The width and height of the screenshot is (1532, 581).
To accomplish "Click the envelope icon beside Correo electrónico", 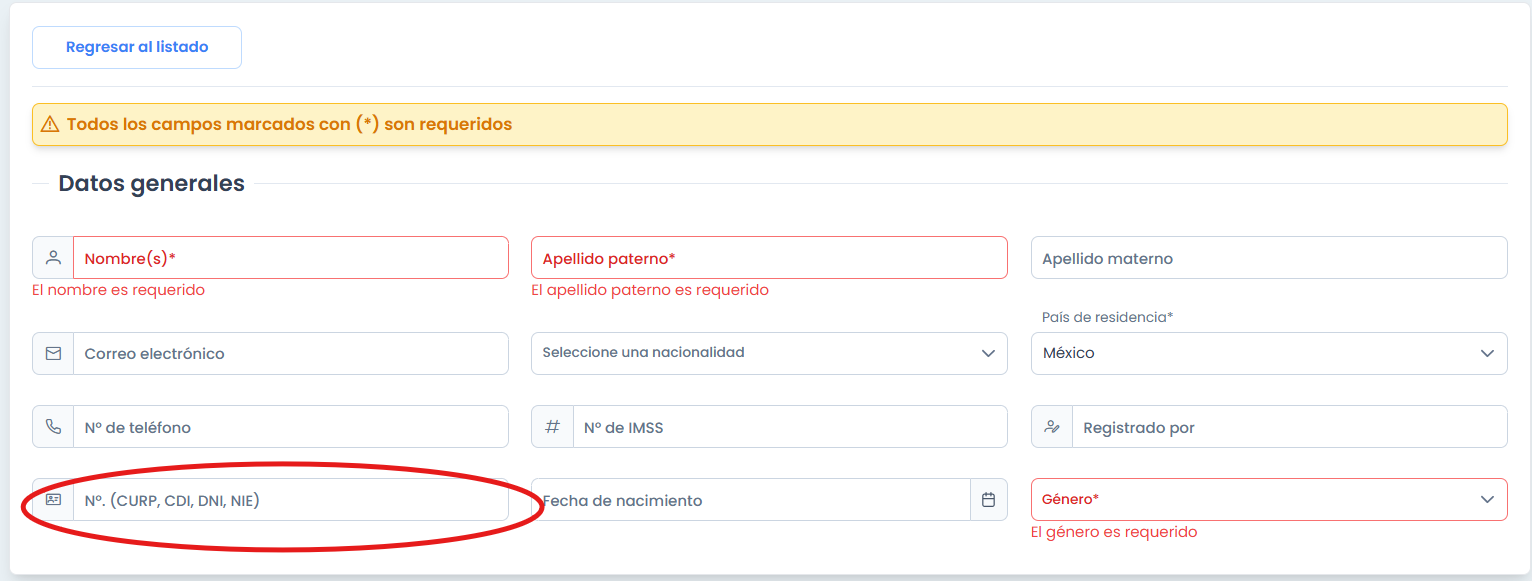I will pyautogui.click(x=53, y=354).
